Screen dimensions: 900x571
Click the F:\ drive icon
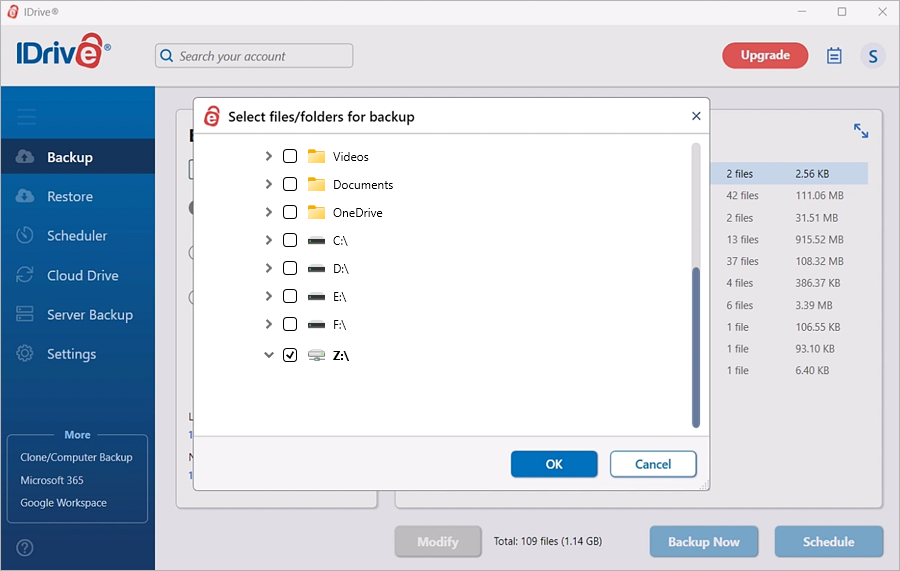pos(316,325)
